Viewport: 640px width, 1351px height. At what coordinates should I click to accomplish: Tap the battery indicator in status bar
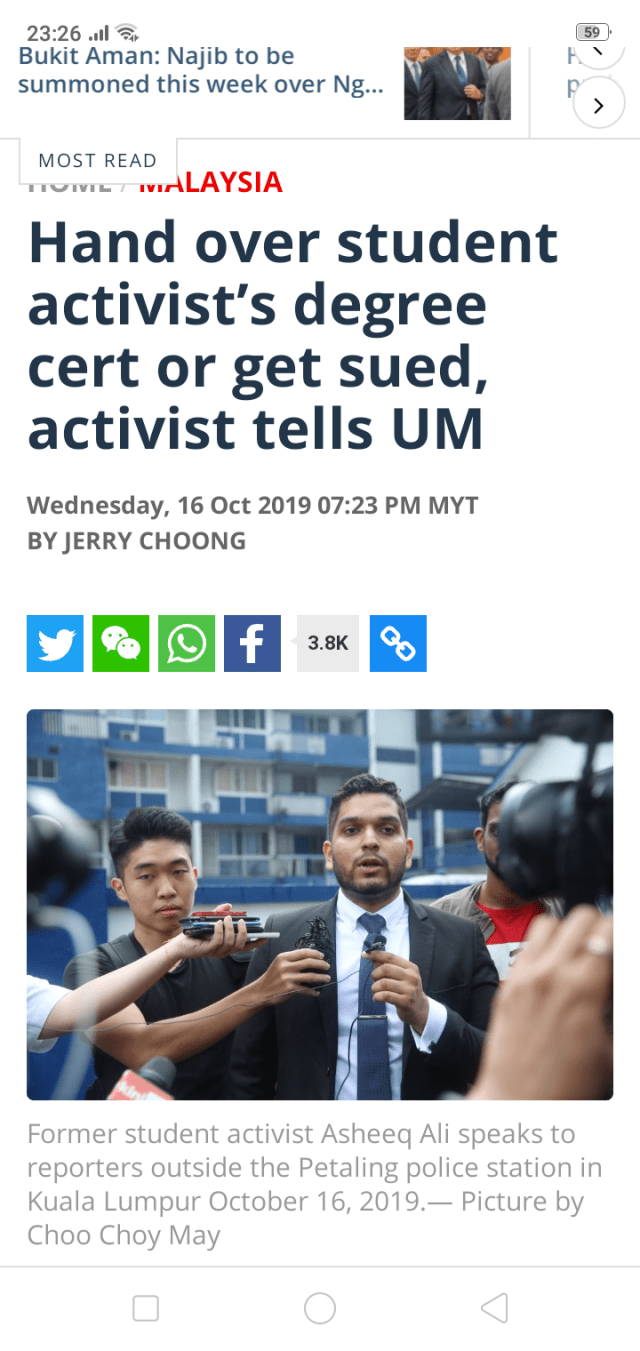(x=593, y=32)
